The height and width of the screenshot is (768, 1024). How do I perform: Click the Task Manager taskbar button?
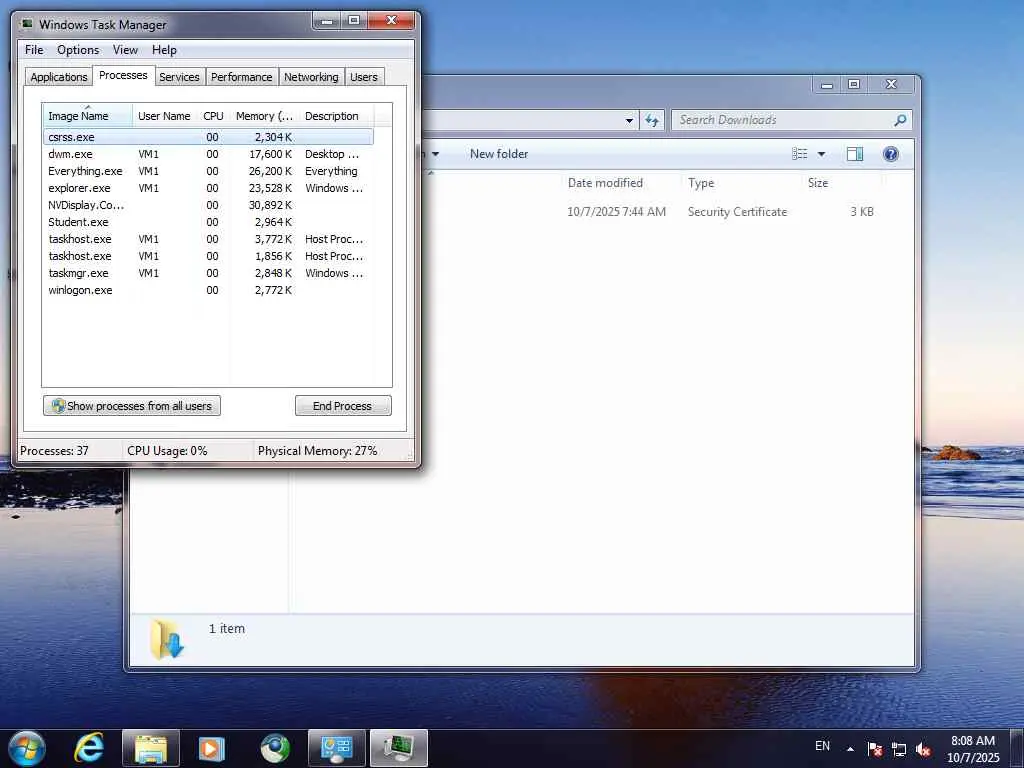point(398,748)
